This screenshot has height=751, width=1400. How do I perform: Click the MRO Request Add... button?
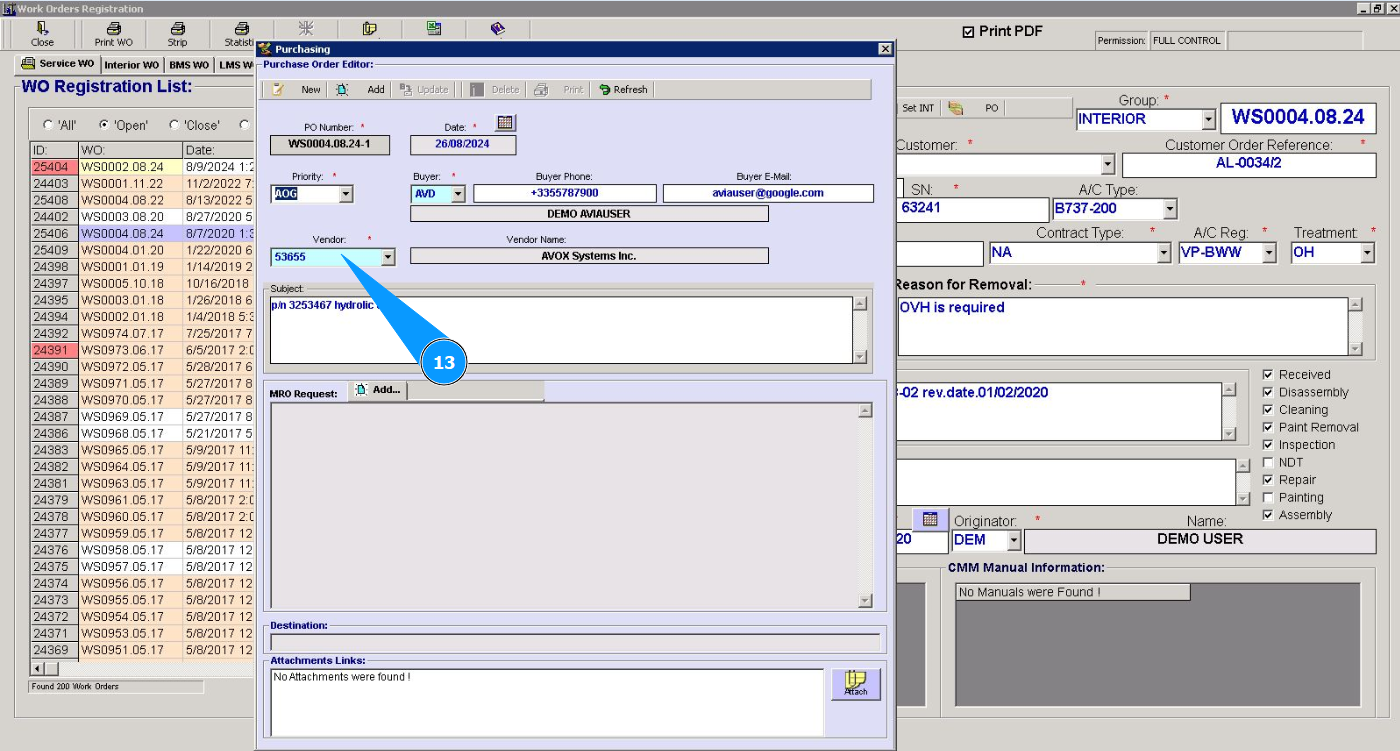pos(378,390)
